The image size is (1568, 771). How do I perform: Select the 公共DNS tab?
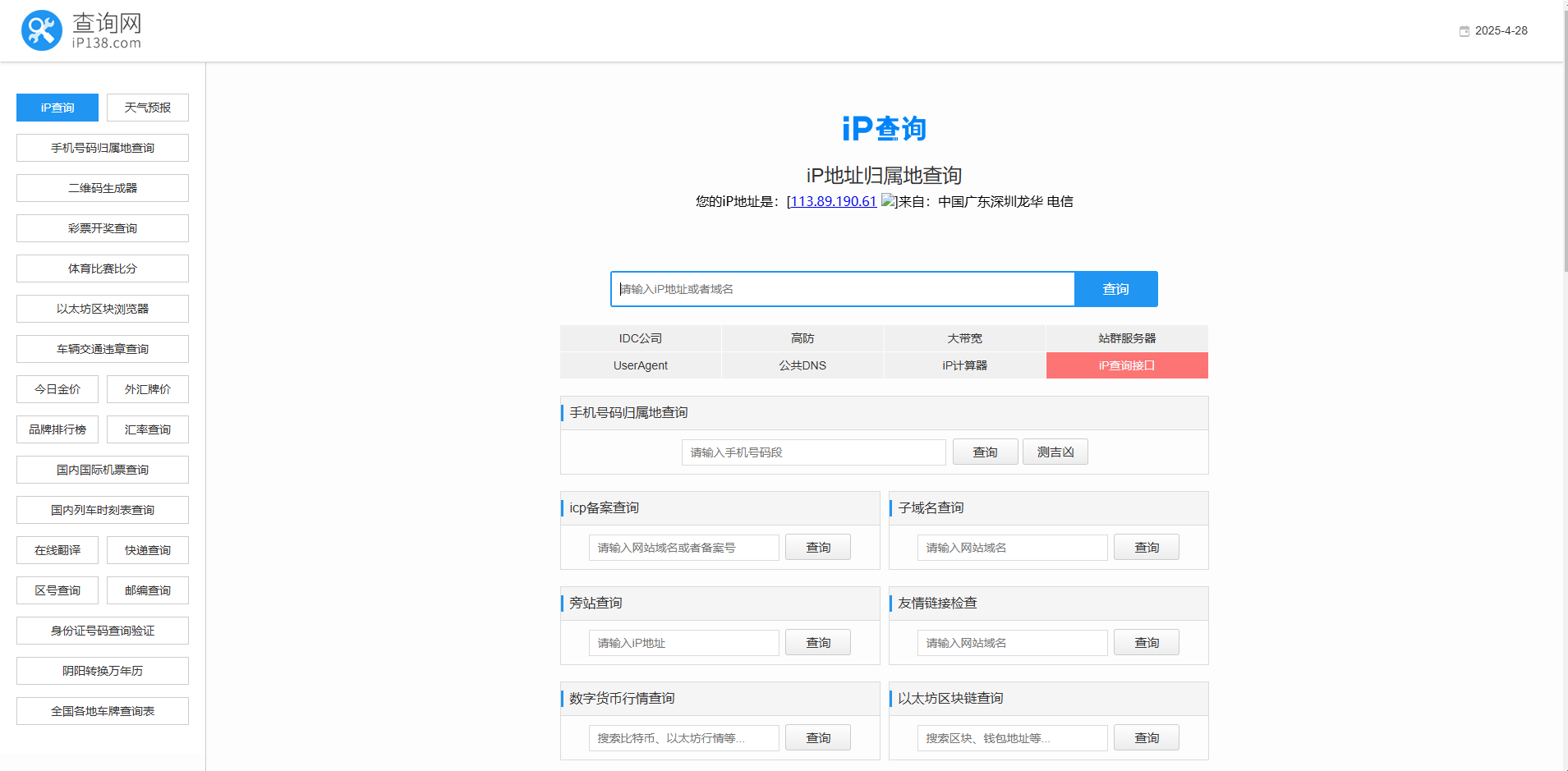coord(802,365)
